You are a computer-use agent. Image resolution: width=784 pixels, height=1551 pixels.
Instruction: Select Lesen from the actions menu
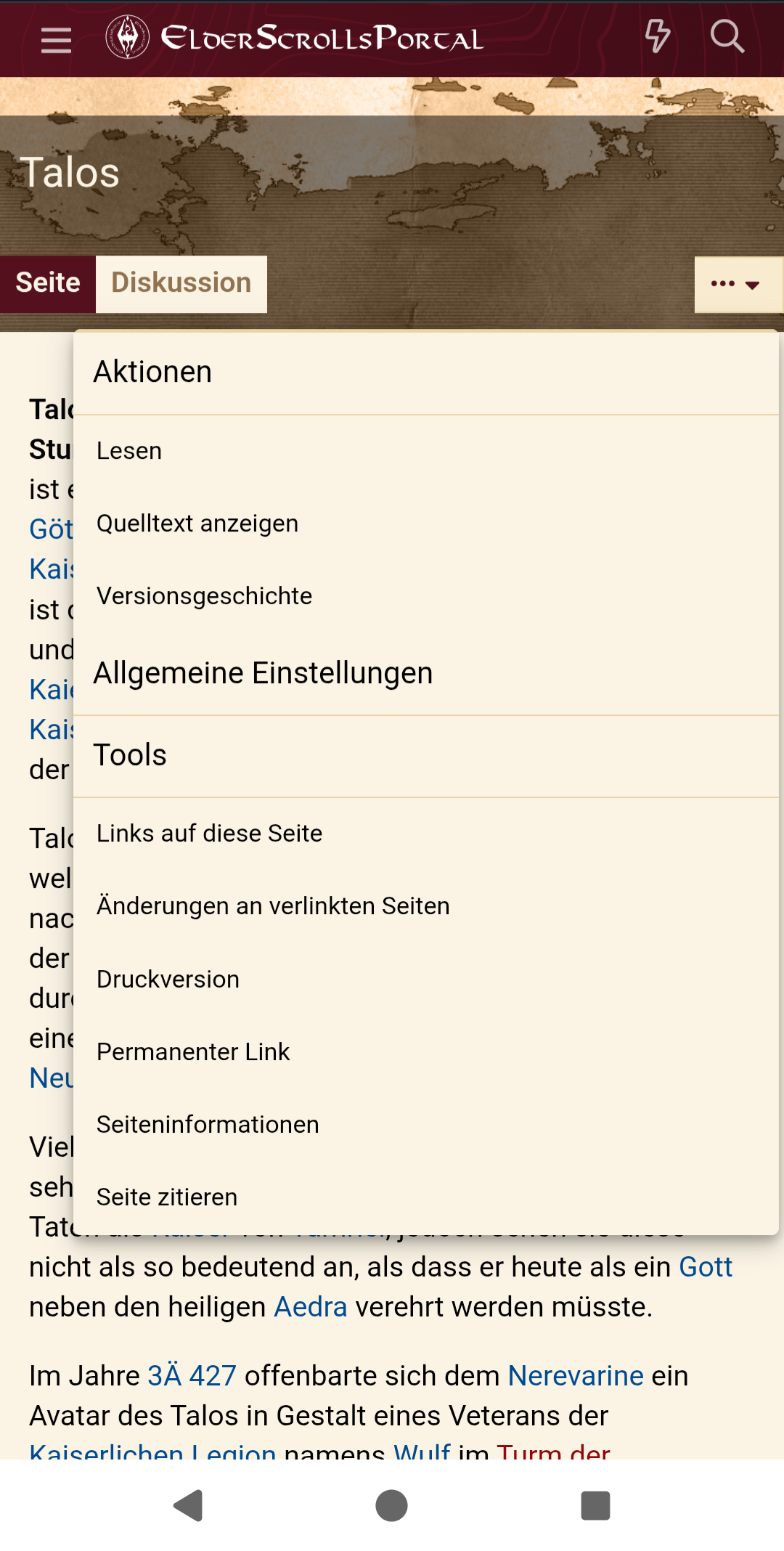[x=128, y=450]
